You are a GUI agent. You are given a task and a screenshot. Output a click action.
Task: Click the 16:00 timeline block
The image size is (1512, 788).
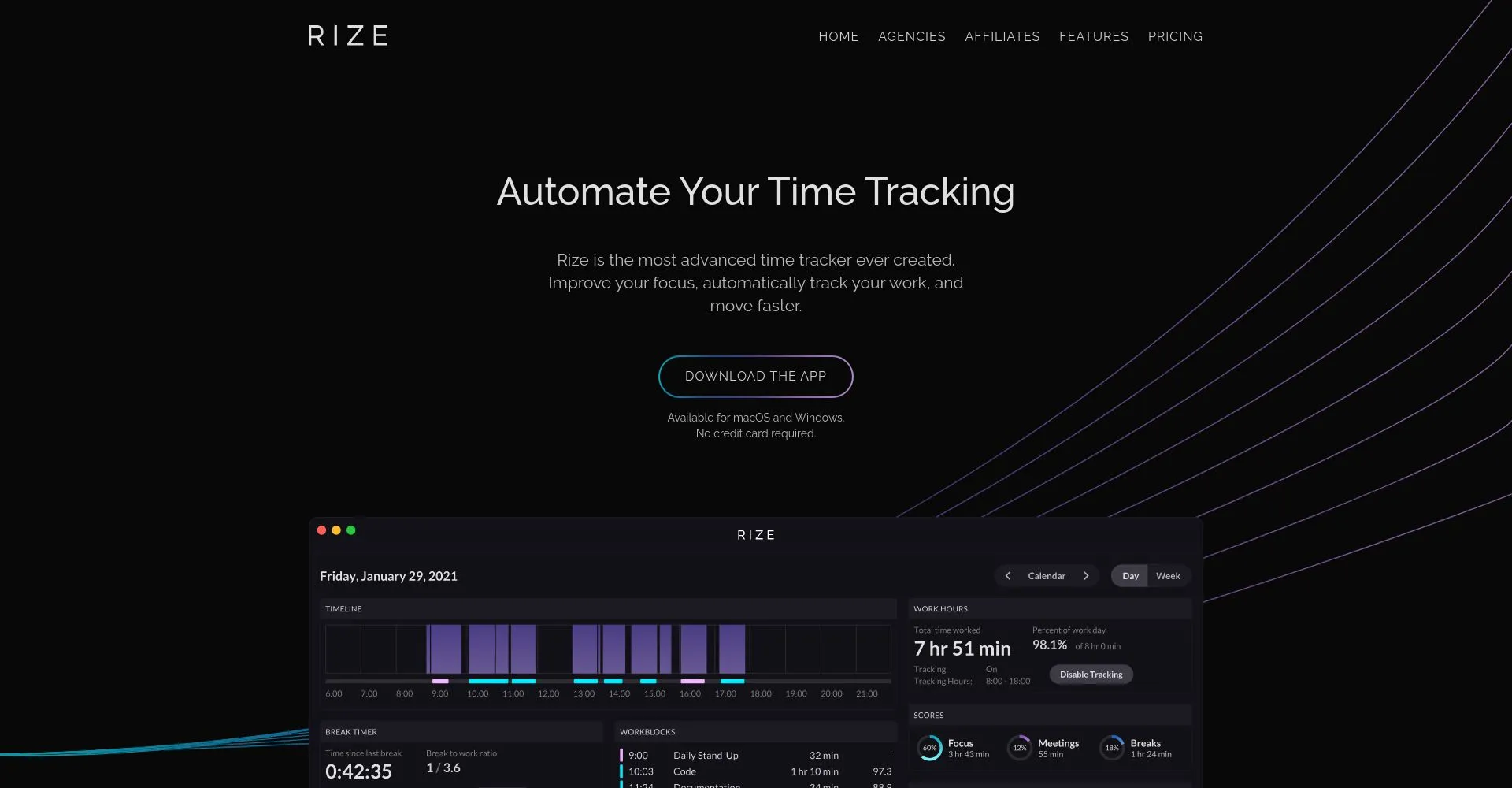(x=694, y=649)
